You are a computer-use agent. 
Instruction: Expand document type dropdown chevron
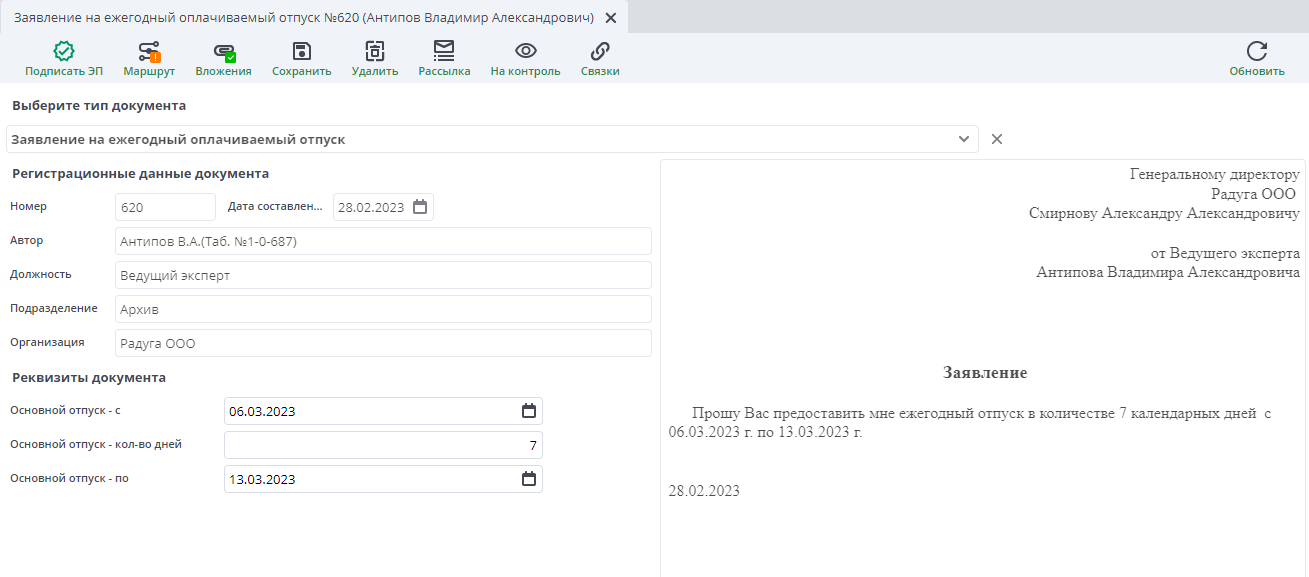(x=964, y=139)
